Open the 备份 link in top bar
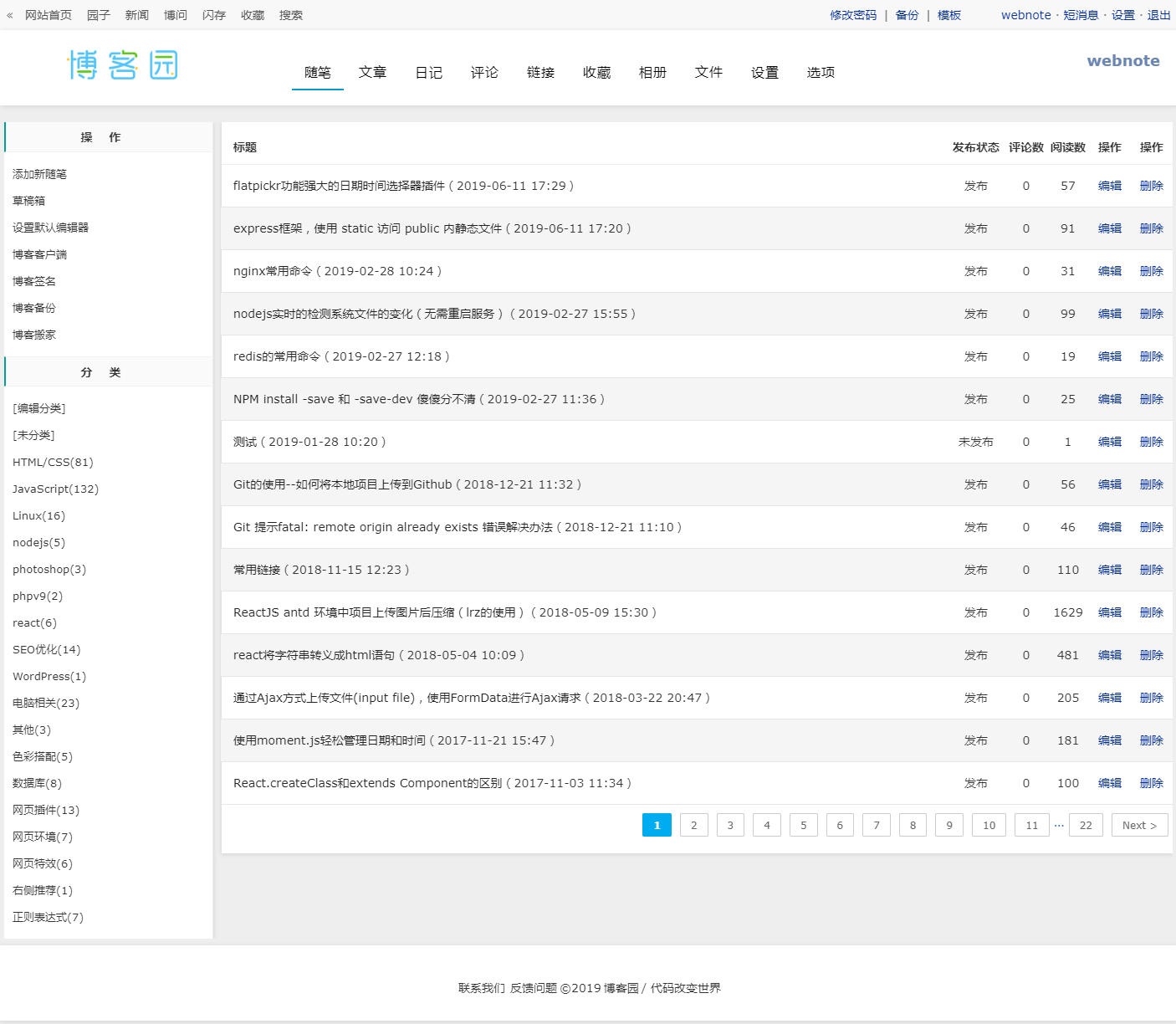 pos(908,15)
